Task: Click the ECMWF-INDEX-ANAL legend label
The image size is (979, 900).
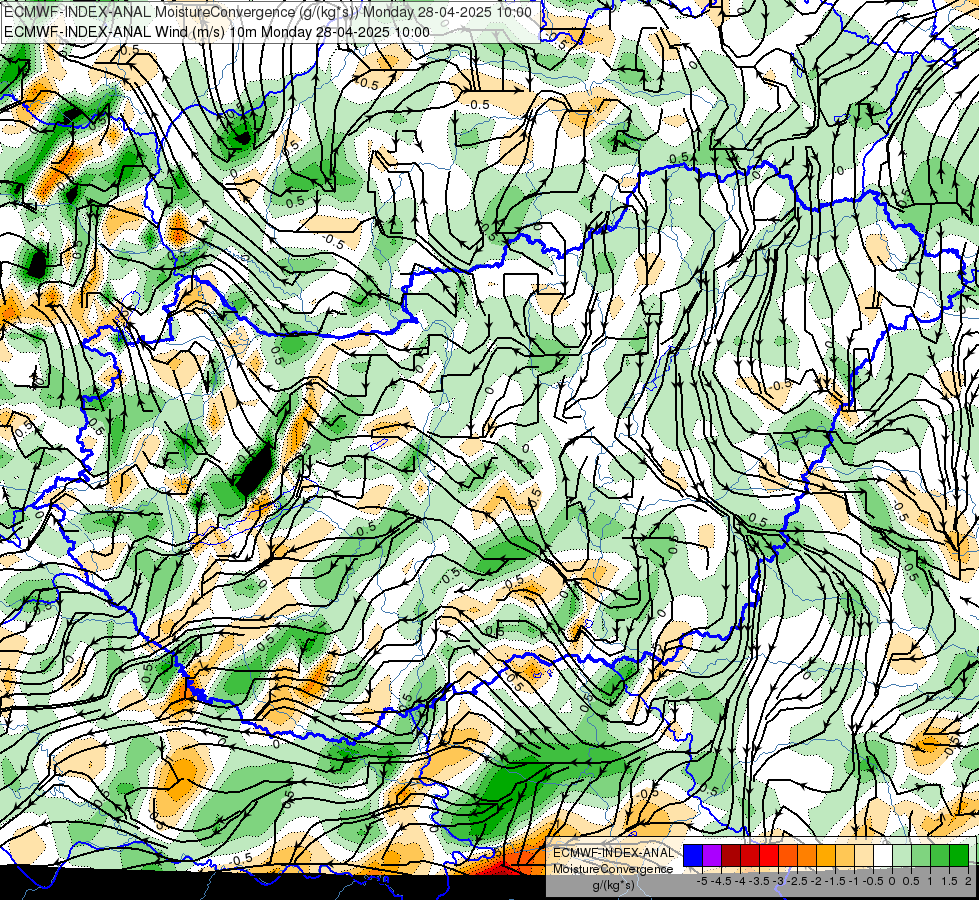Action: pyautogui.click(x=613, y=853)
